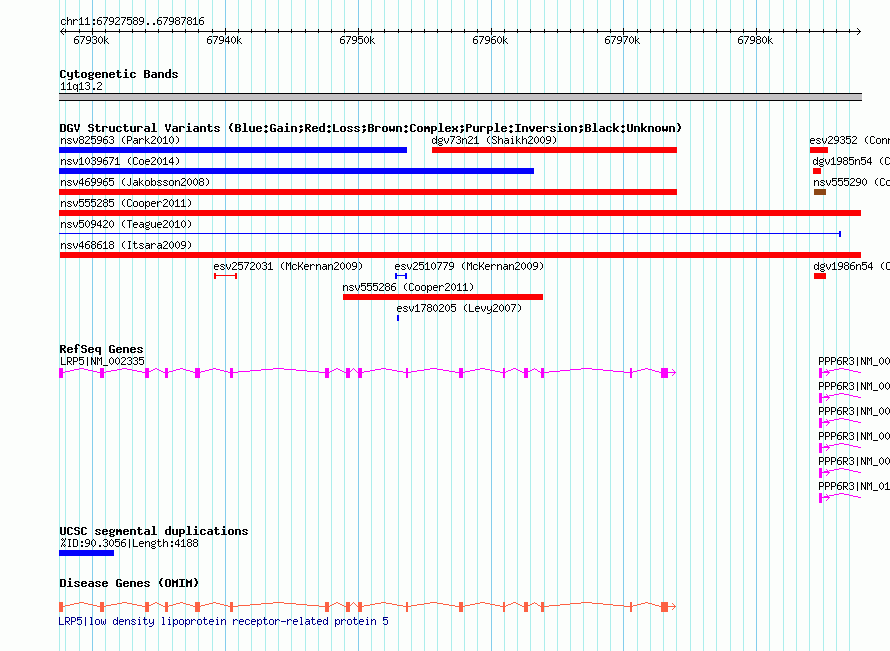
Task: Click the 67970k ruler tick label
Action: [623, 41]
